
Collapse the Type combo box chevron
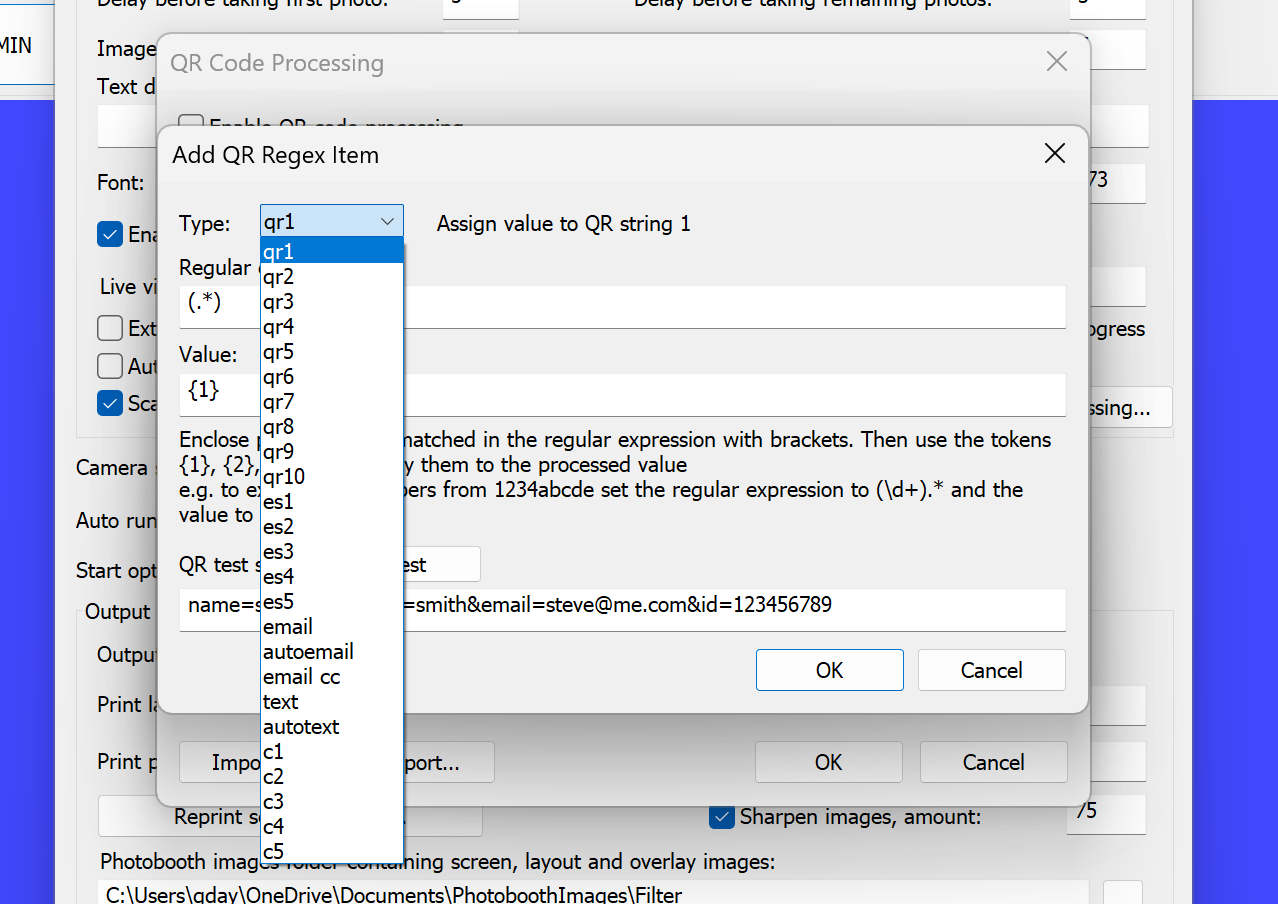(x=387, y=220)
